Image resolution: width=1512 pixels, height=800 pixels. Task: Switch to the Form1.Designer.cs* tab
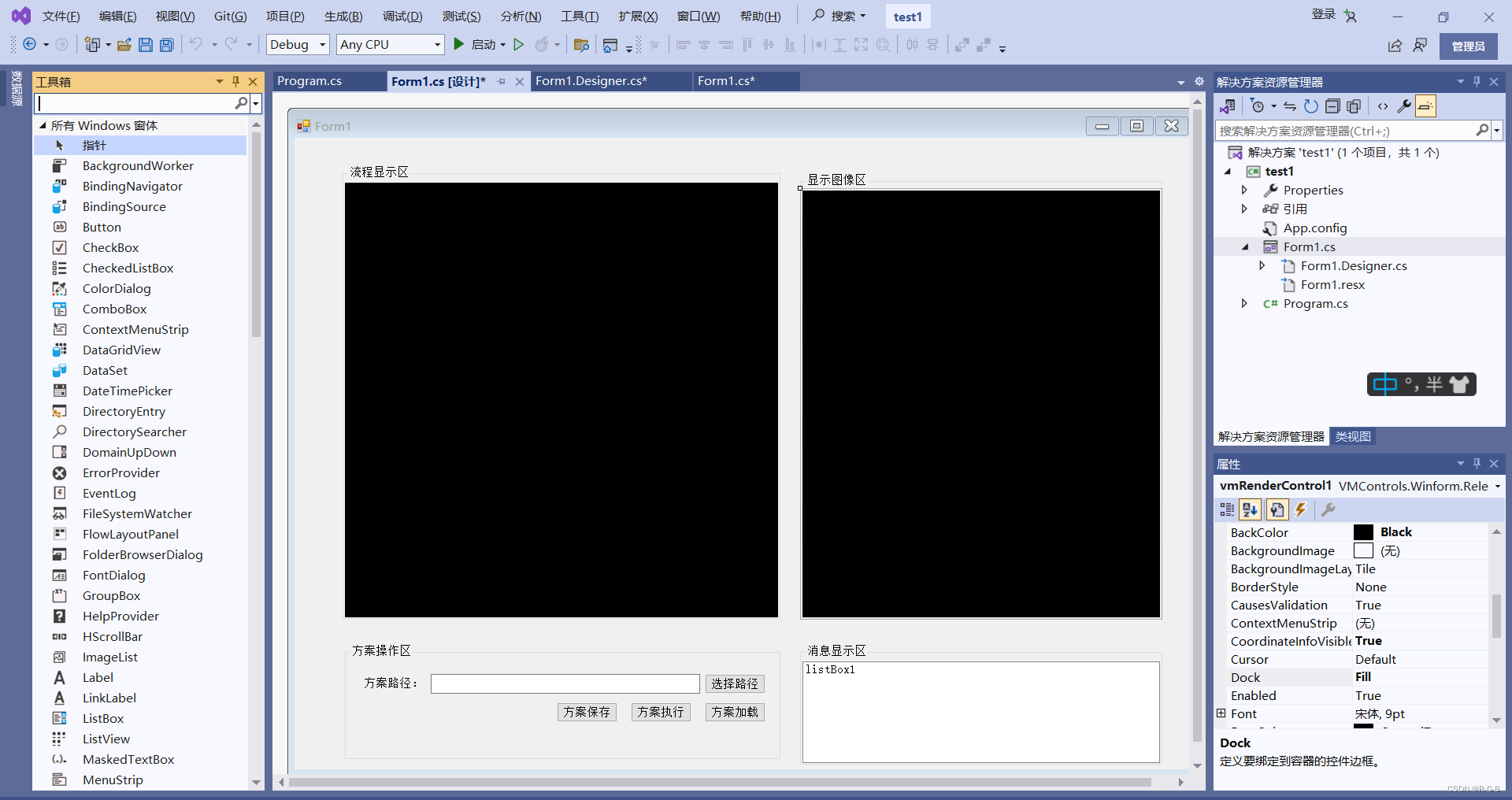(591, 81)
